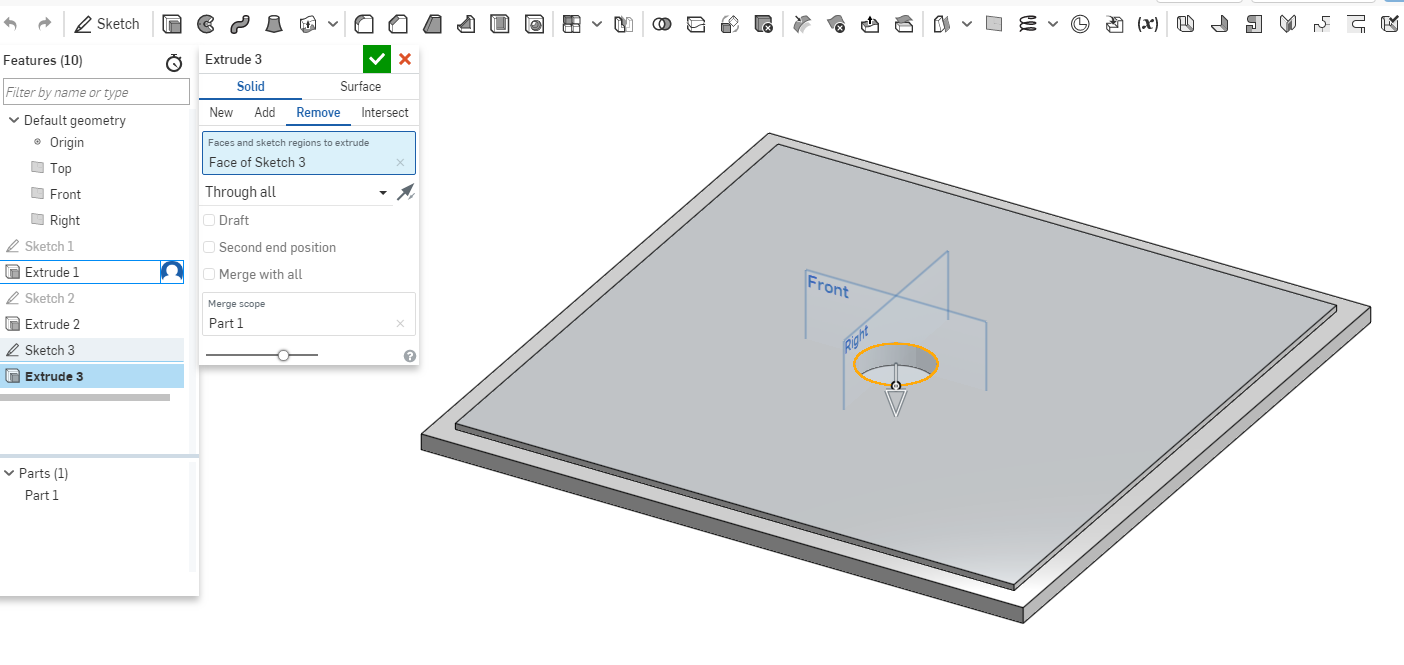Choose the Remove result option
Image resolution: width=1404 pixels, height=665 pixels.
pos(318,112)
